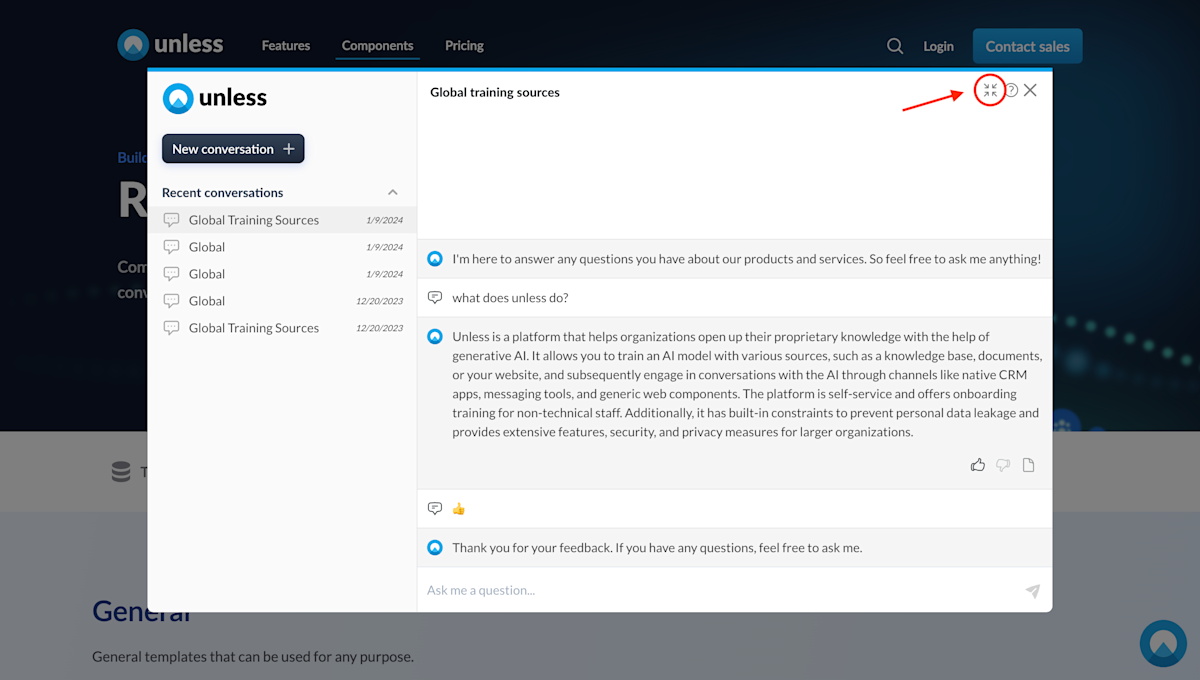Open the search icon in the navbar
Screen dimensions: 1200x680
tap(894, 45)
